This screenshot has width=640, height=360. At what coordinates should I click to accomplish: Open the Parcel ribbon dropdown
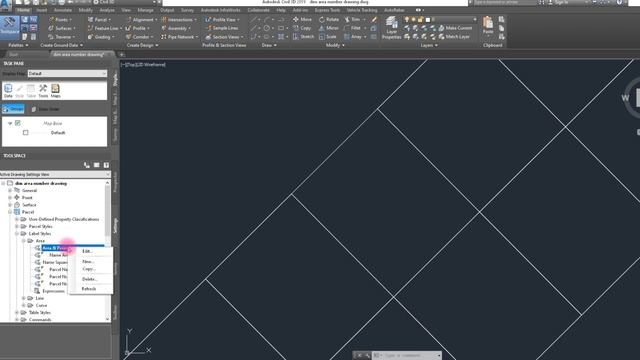click(x=99, y=20)
